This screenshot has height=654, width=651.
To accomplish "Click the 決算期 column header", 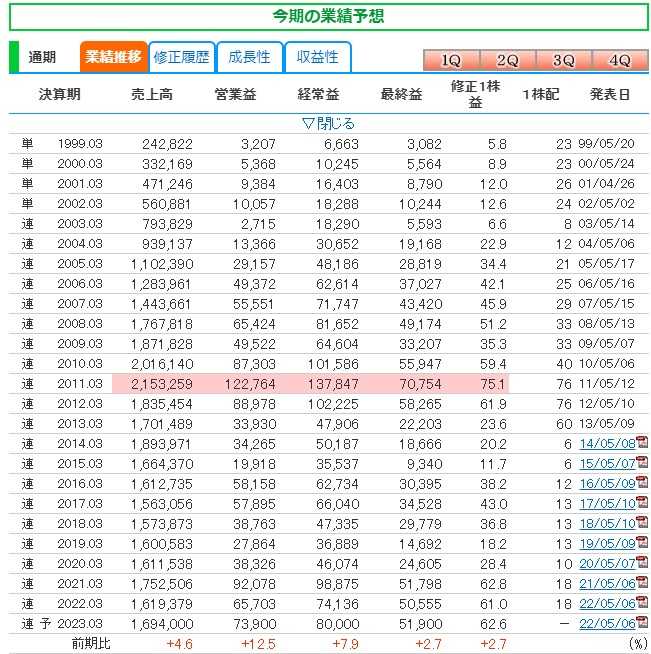I will pos(60,95).
